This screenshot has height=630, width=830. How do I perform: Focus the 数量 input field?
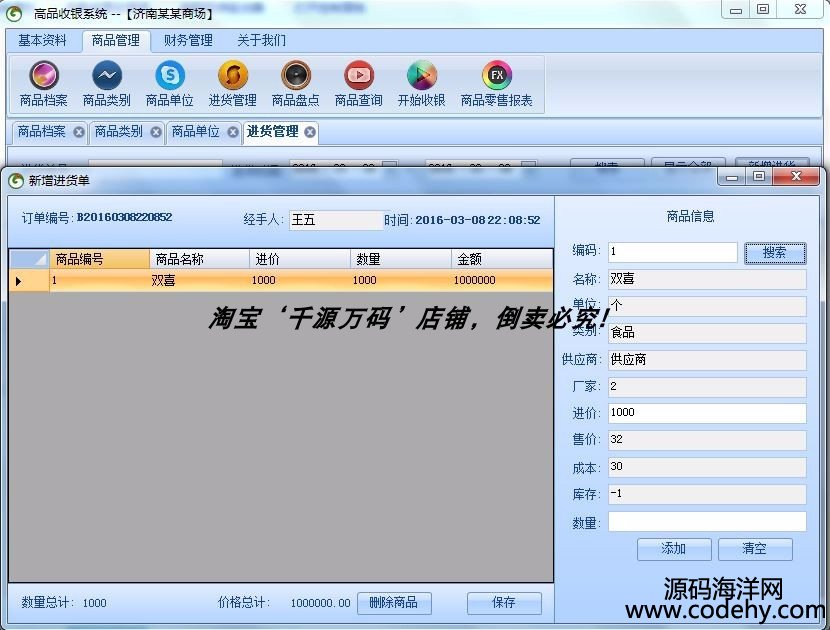click(706, 522)
